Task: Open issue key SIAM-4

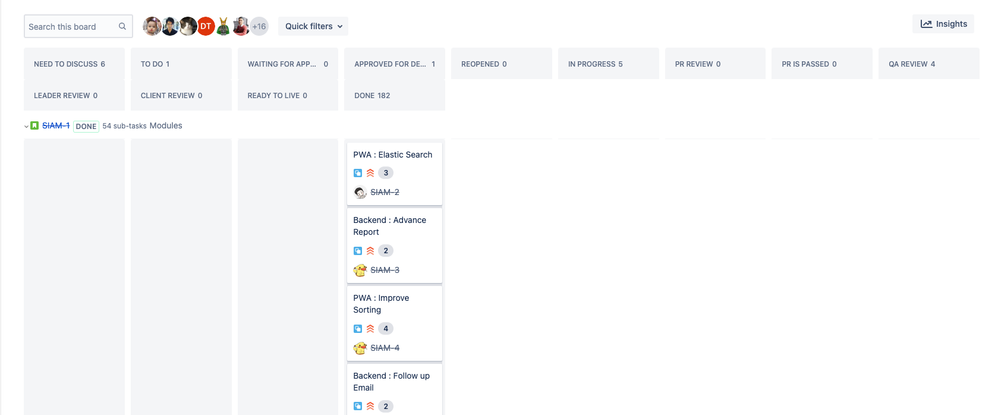Action: pyautogui.click(x=385, y=348)
